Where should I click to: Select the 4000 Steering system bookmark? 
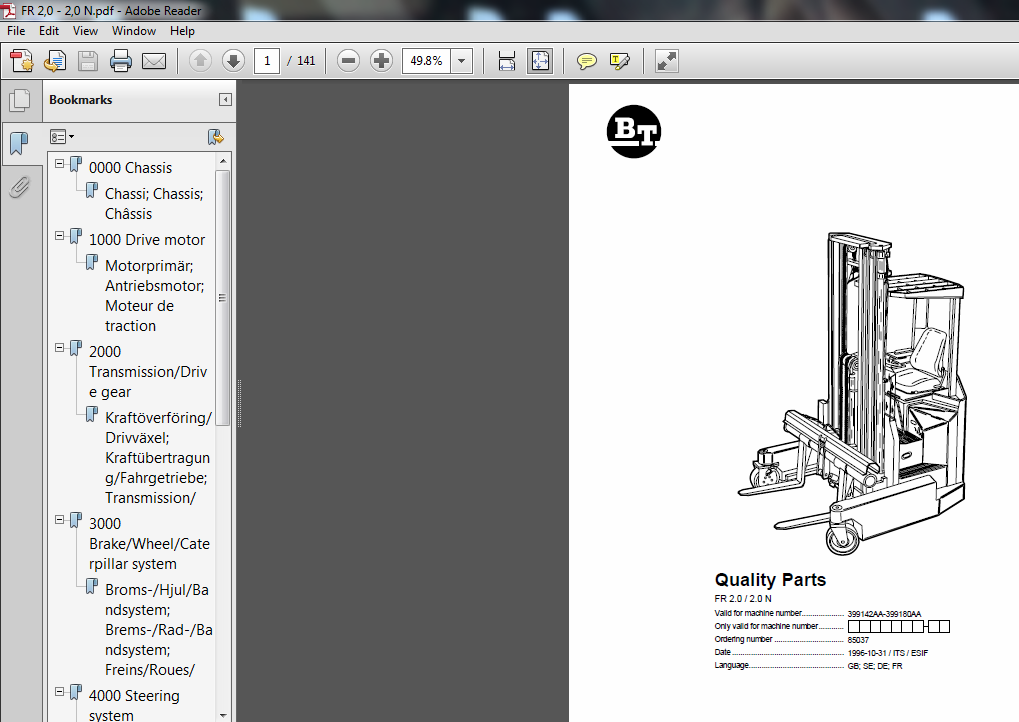(134, 705)
